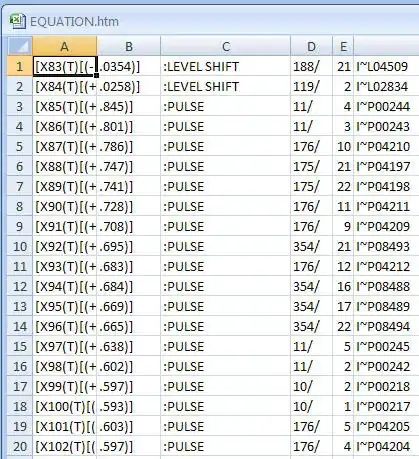Viewport: 419px width, 459px height.
Task: Click cell containing 188/
Action: click(x=311, y=66)
